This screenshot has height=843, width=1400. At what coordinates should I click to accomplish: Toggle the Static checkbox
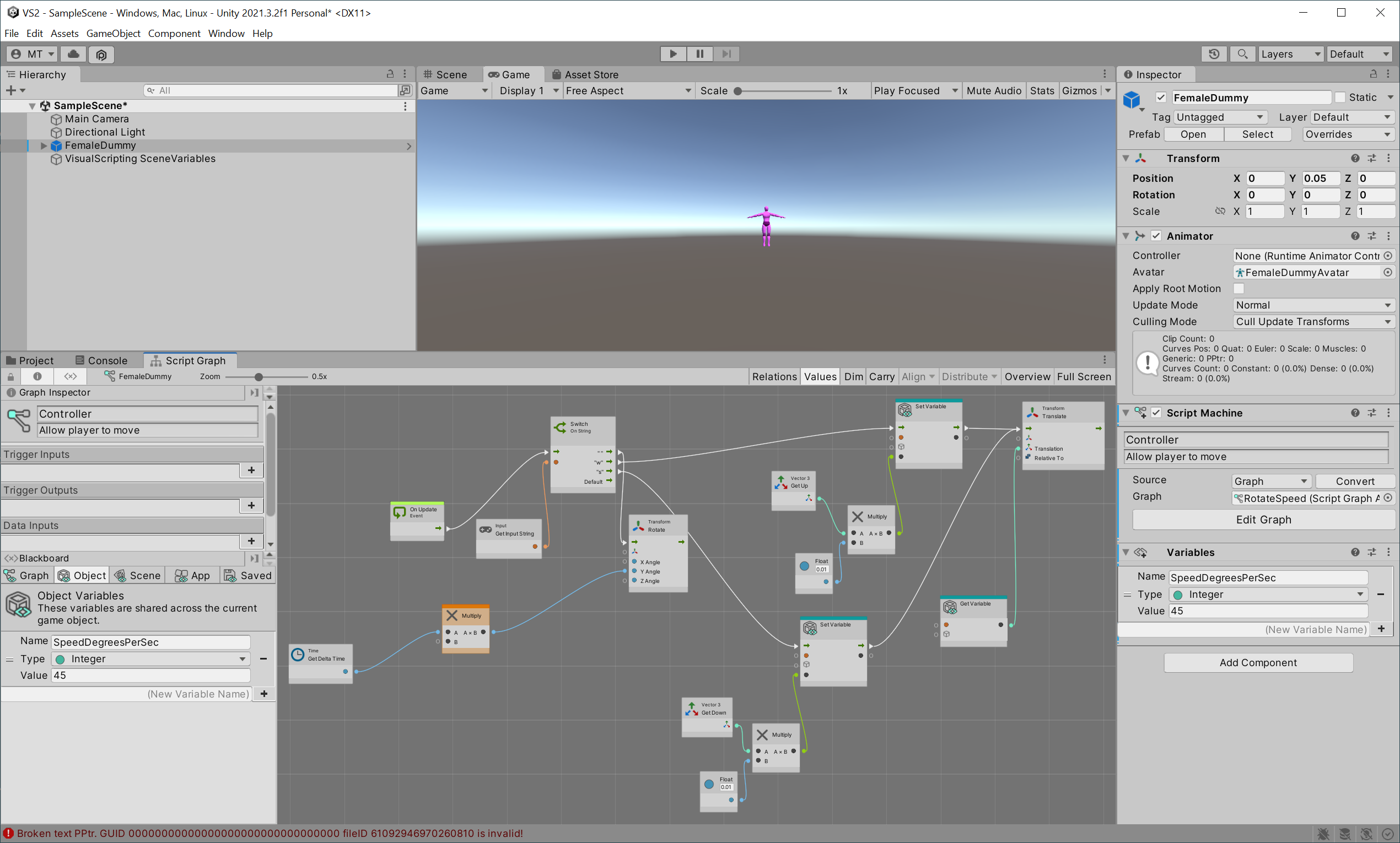[x=1340, y=98]
